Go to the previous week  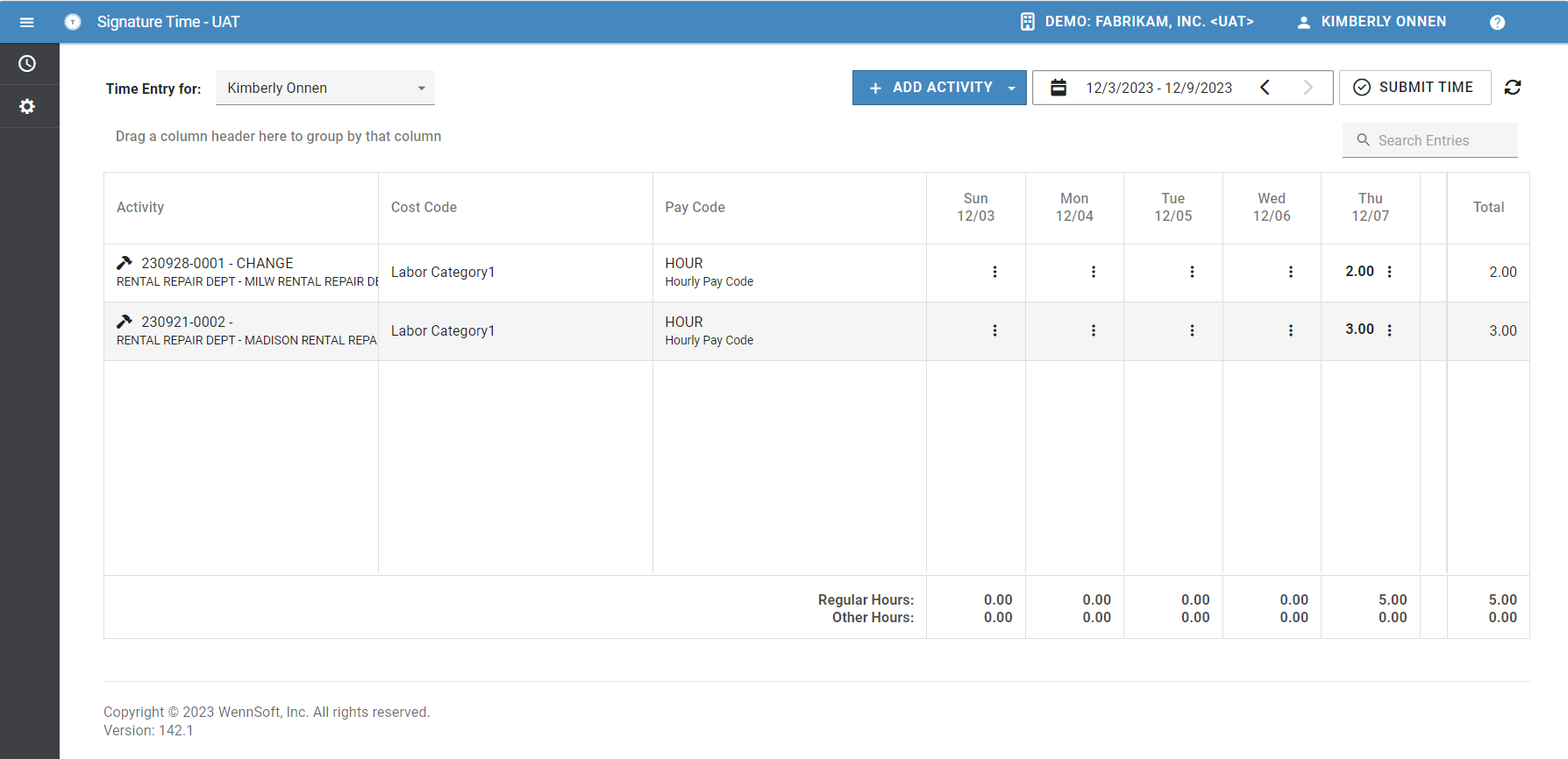tap(1265, 88)
